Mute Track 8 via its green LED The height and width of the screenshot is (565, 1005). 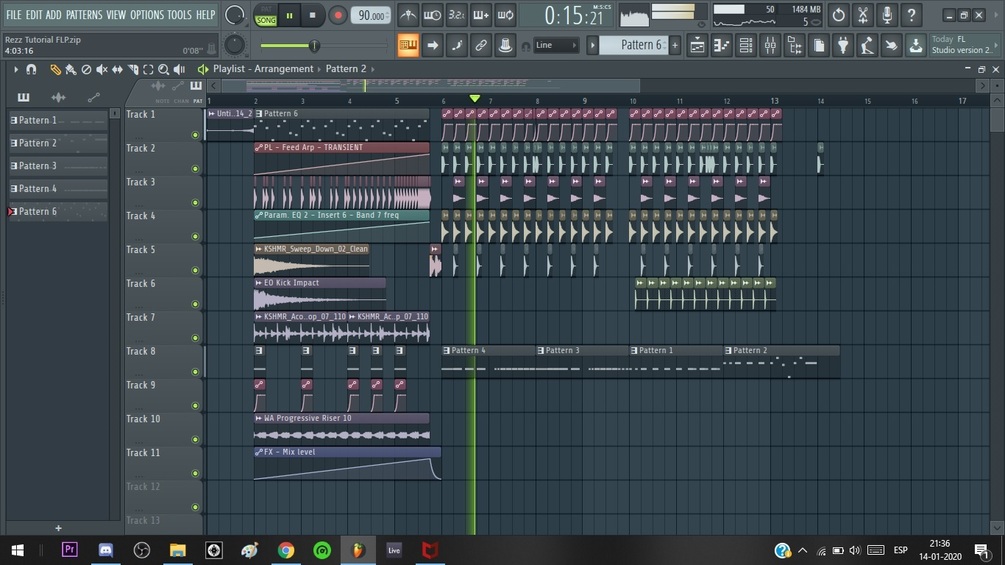pos(195,372)
